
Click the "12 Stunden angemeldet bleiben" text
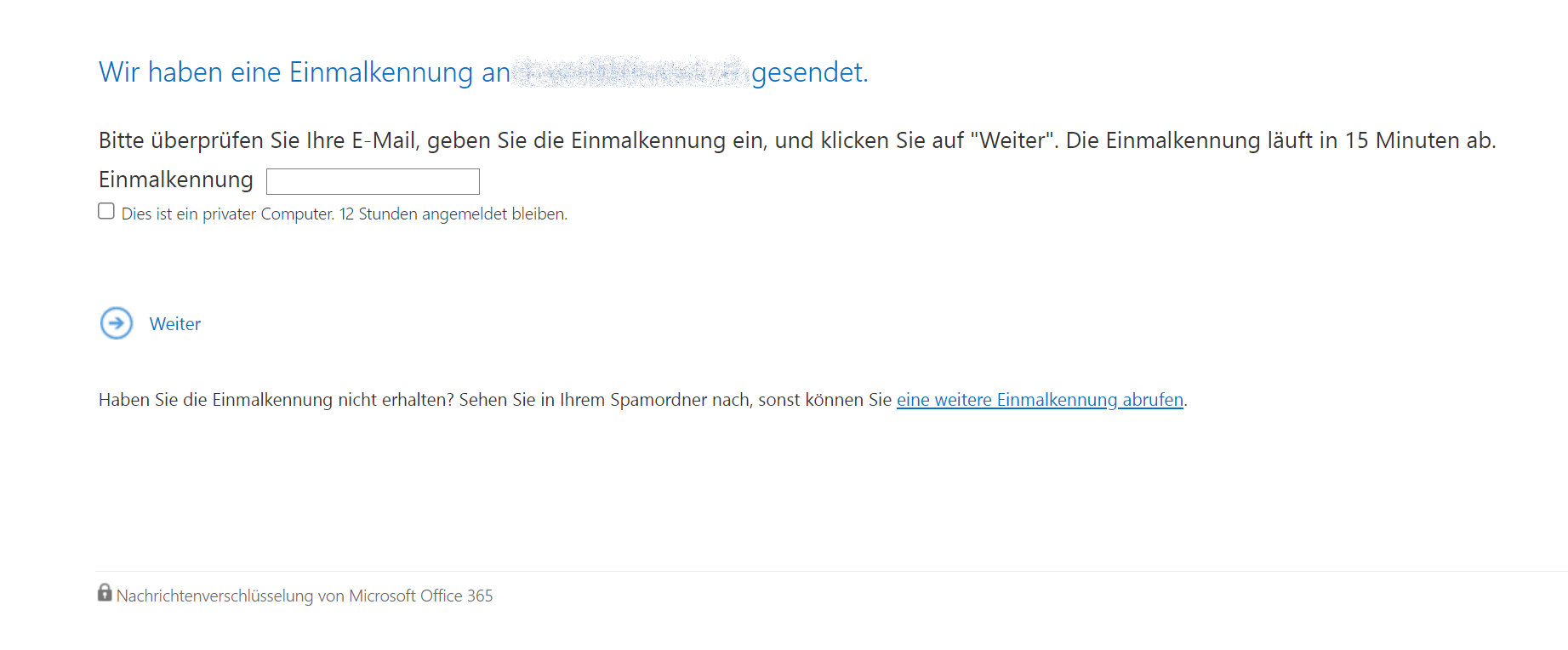pyautogui.click(x=453, y=214)
